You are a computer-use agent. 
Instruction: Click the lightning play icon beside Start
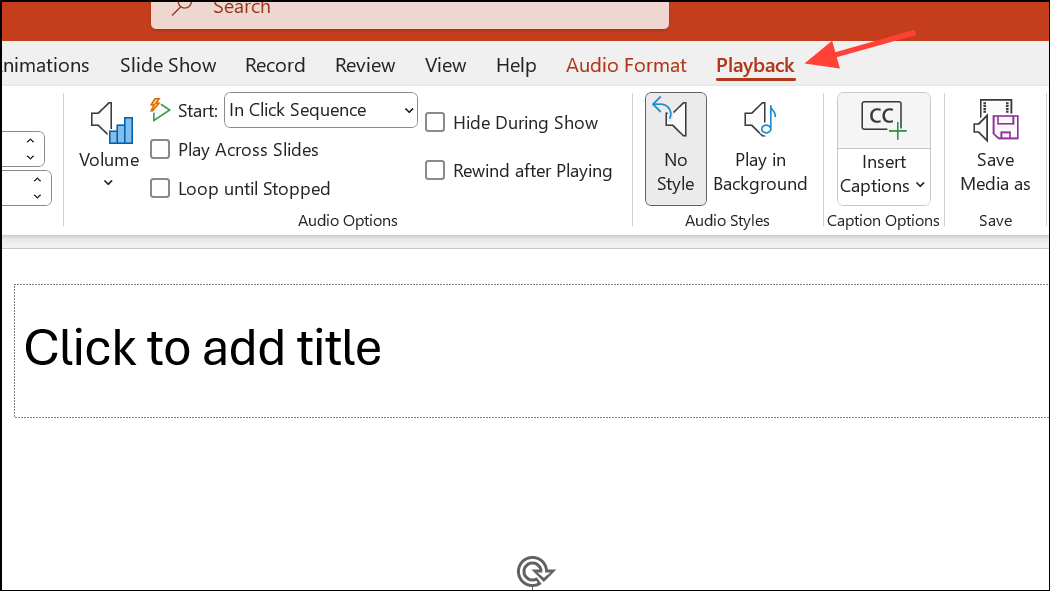pos(160,110)
